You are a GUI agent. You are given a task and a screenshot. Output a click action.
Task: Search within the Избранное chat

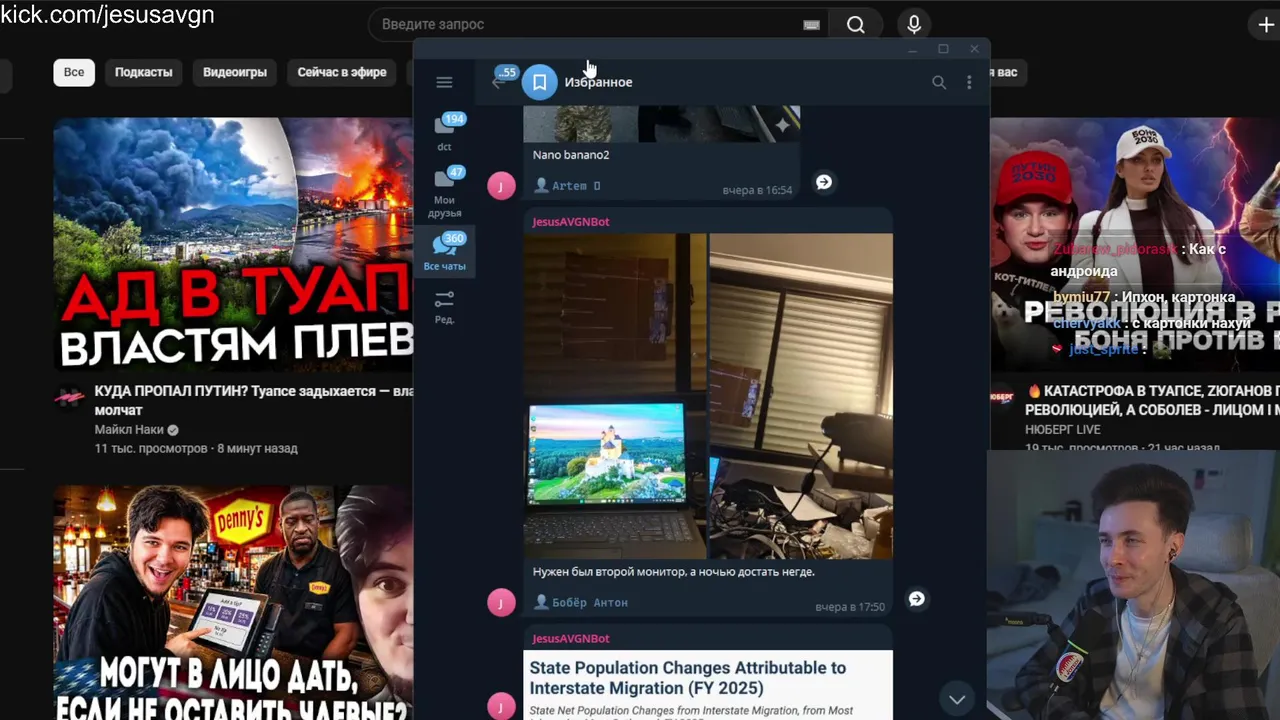click(x=939, y=83)
